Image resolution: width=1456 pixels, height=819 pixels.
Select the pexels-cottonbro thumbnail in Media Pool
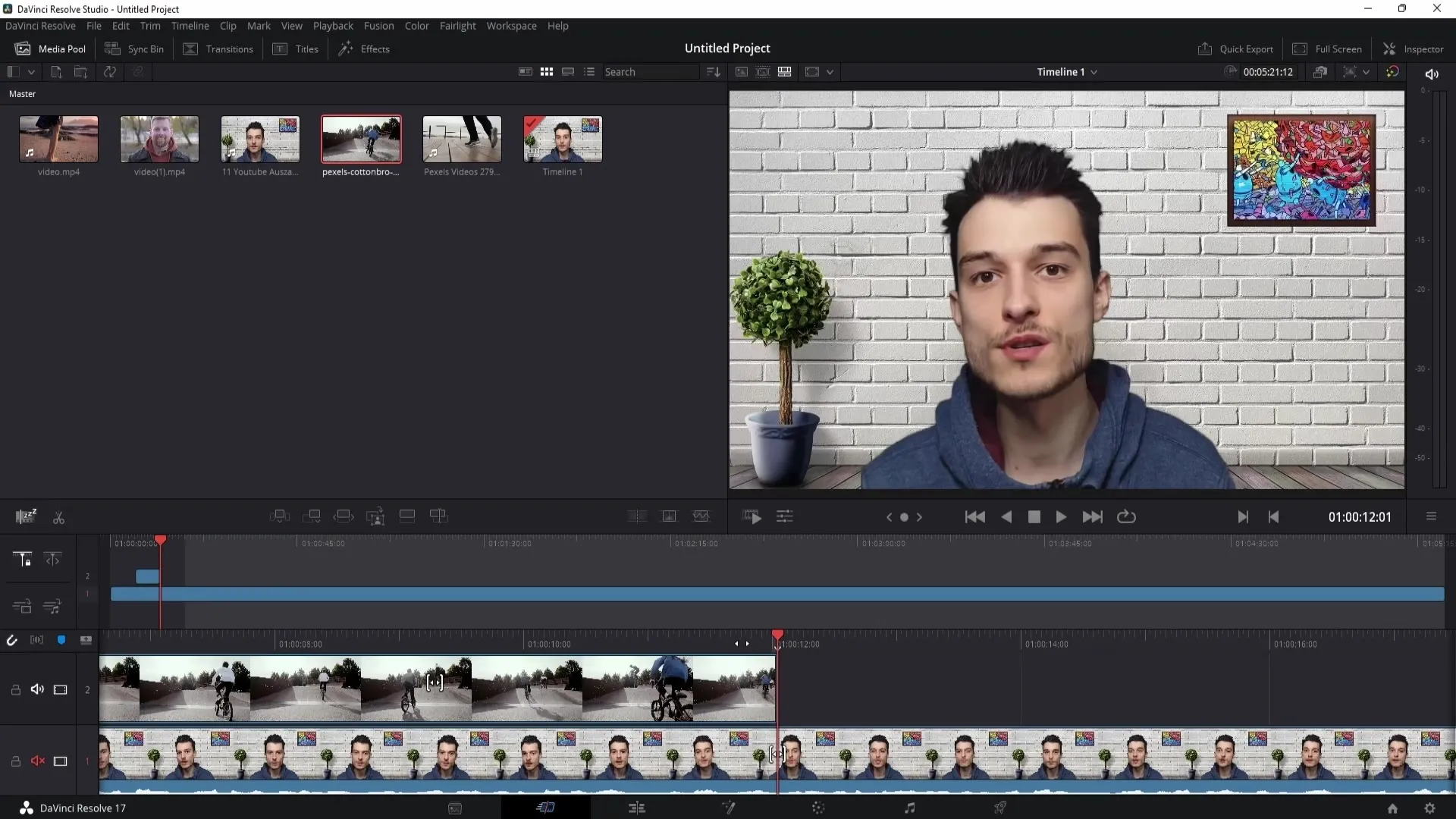coord(360,139)
